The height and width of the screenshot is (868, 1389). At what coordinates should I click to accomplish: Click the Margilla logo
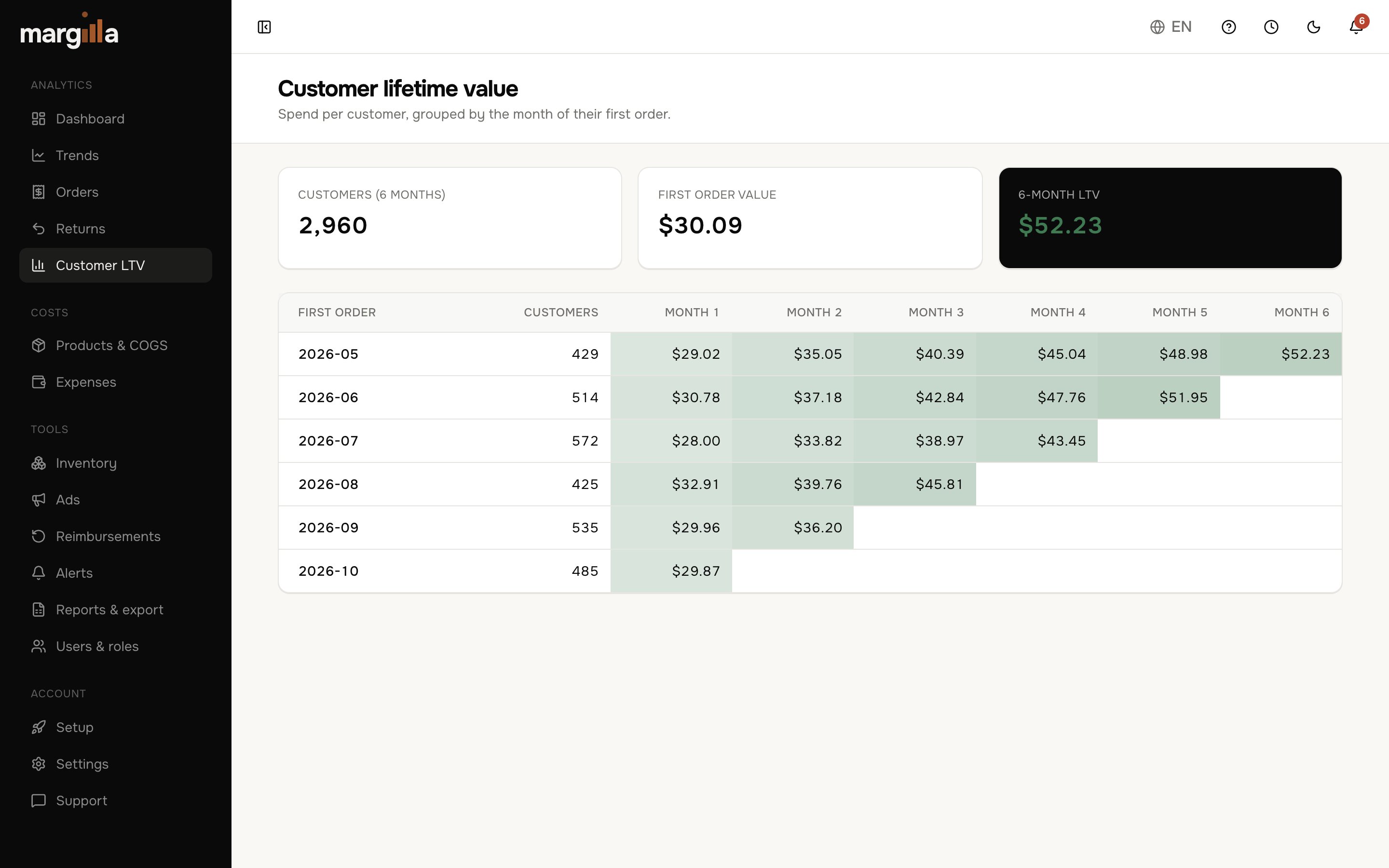tap(69, 31)
